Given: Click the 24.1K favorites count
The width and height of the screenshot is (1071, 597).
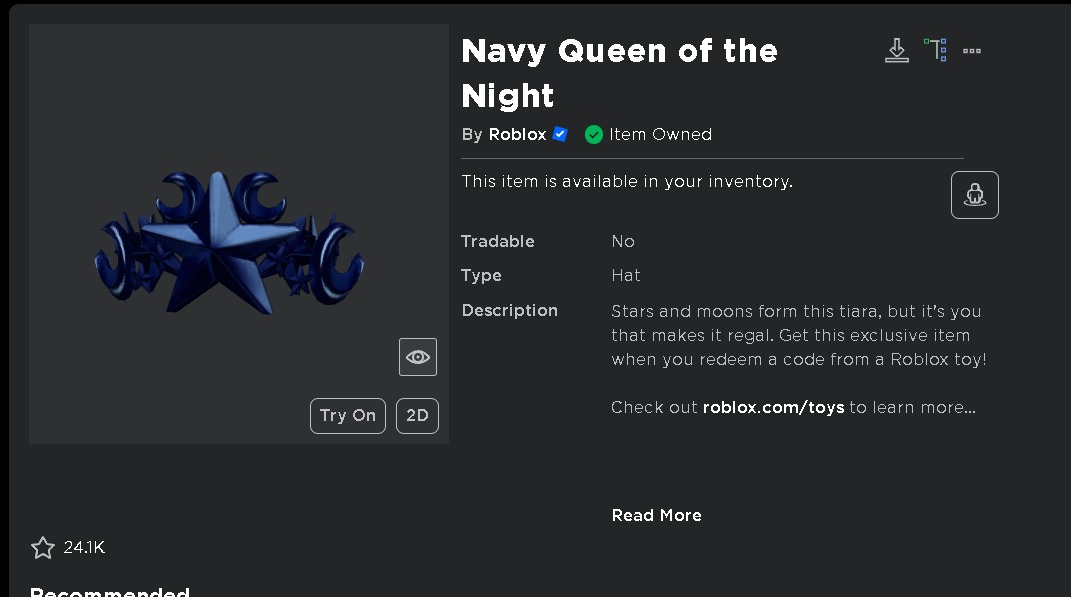Looking at the screenshot, I should pos(85,547).
